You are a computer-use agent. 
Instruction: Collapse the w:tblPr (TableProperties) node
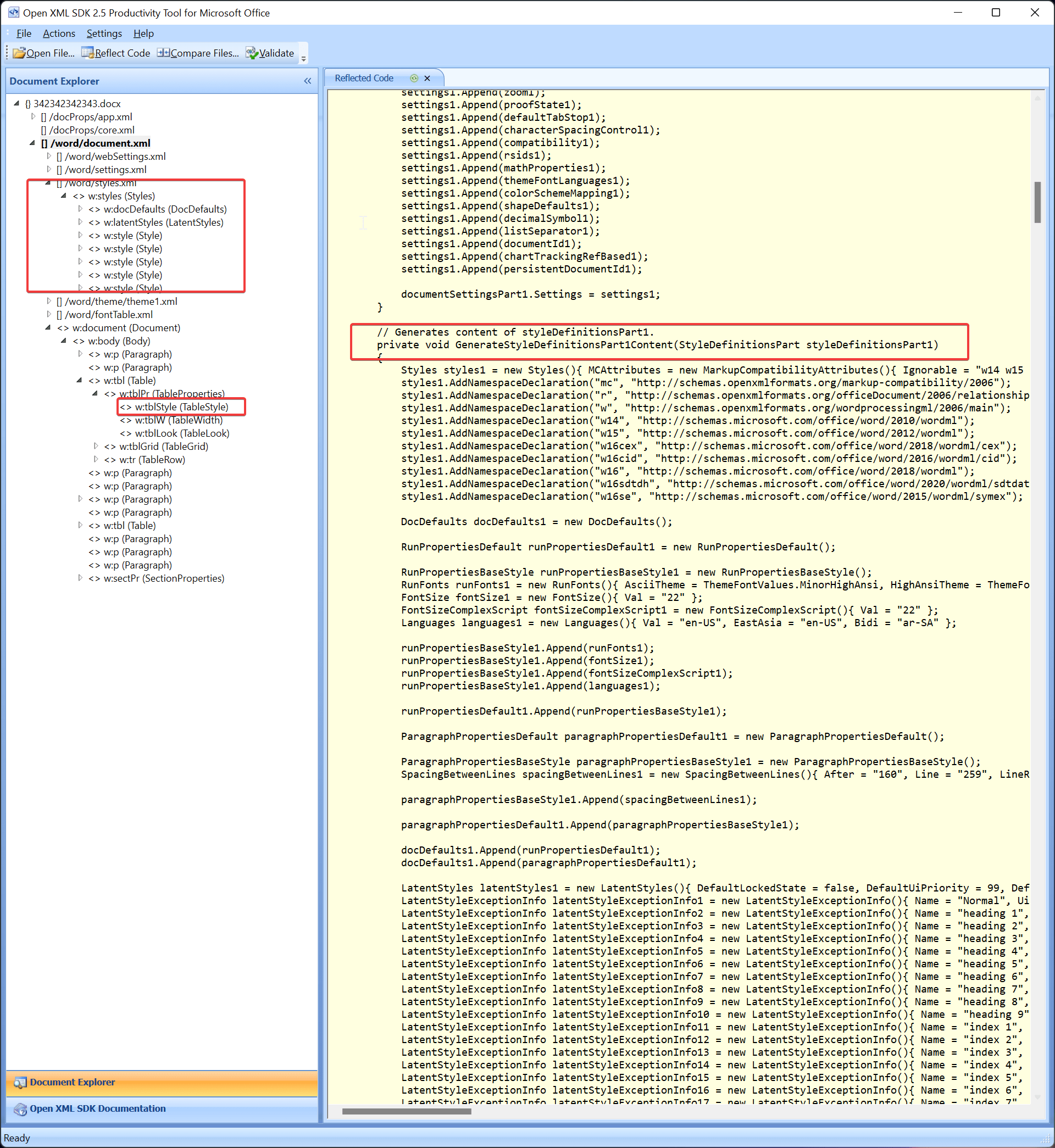point(96,393)
